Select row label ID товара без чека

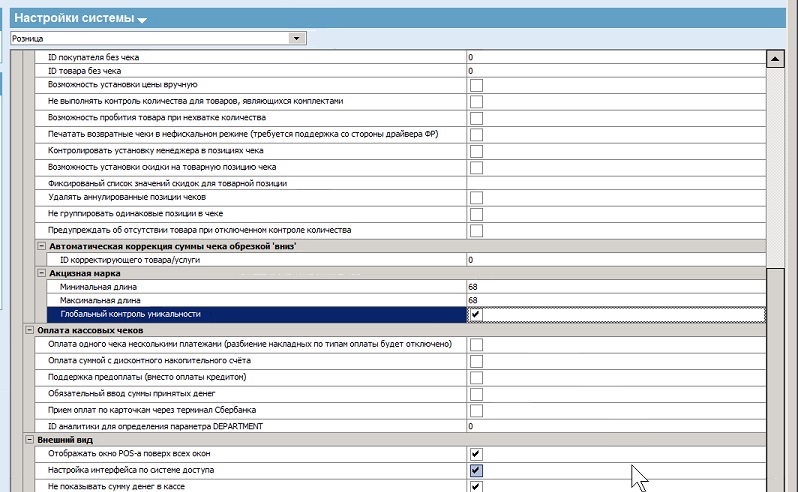point(84,71)
